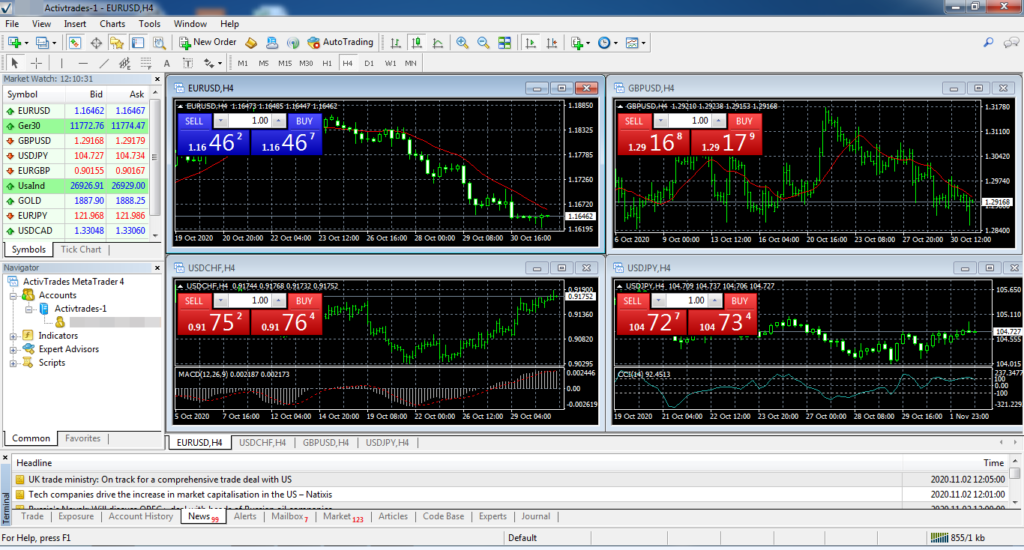Screen dimensions: 1024x550
Task: Zoom in on the chart with the magnifier icon
Action: [463, 43]
